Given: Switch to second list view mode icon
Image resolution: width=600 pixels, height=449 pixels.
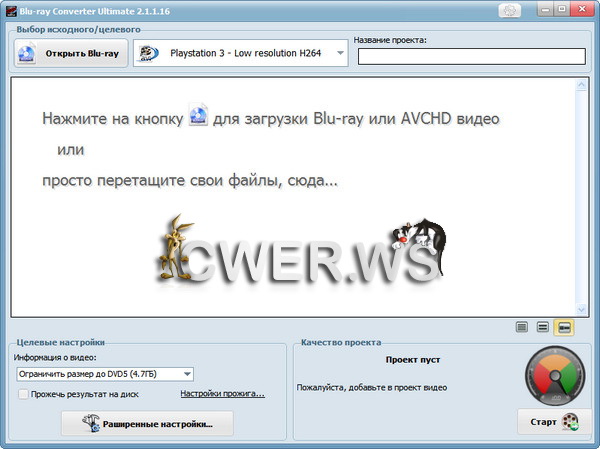Looking at the screenshot, I should point(542,326).
